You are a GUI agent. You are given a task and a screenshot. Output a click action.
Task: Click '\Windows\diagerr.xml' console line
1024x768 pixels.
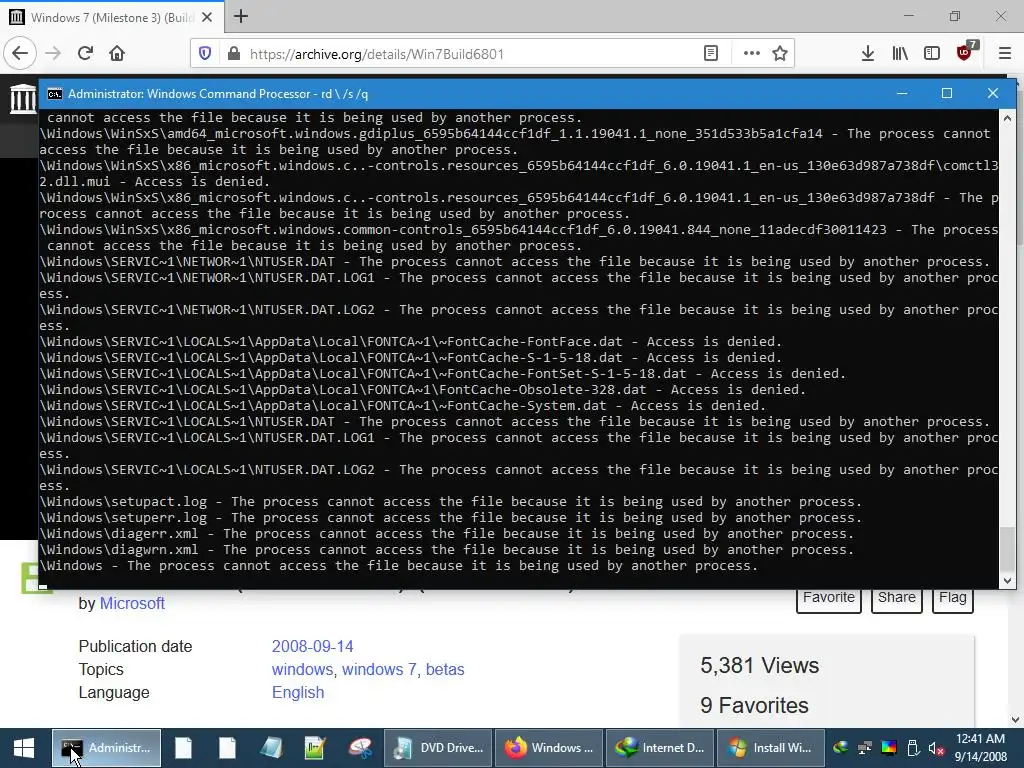coord(447,534)
